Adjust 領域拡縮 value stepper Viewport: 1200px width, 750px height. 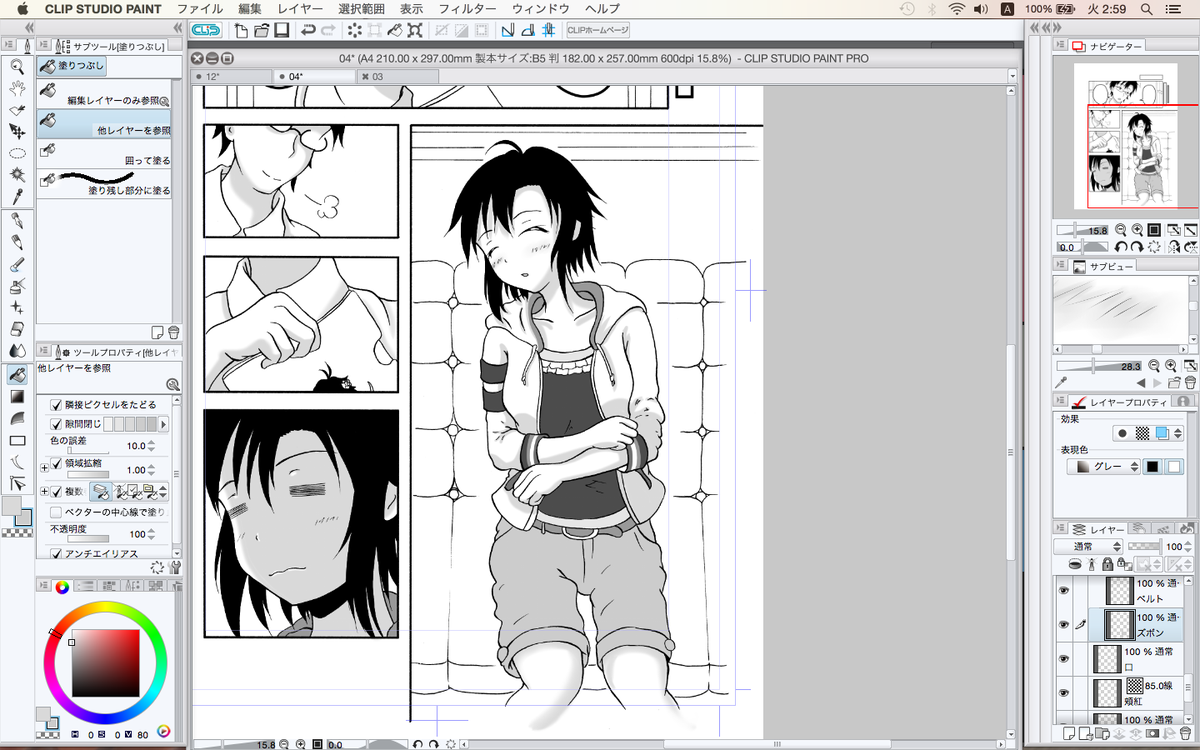coord(151,469)
